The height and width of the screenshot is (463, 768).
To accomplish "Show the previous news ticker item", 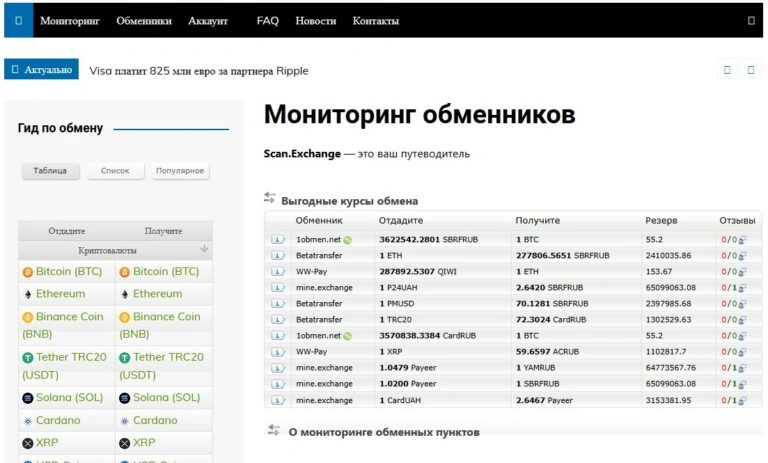I will pos(727,70).
